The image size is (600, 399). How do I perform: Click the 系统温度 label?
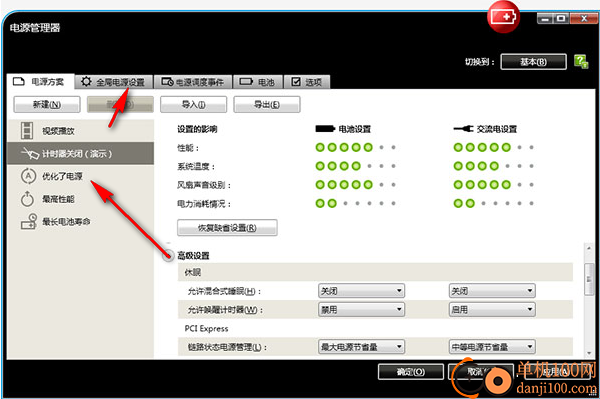(x=196, y=166)
